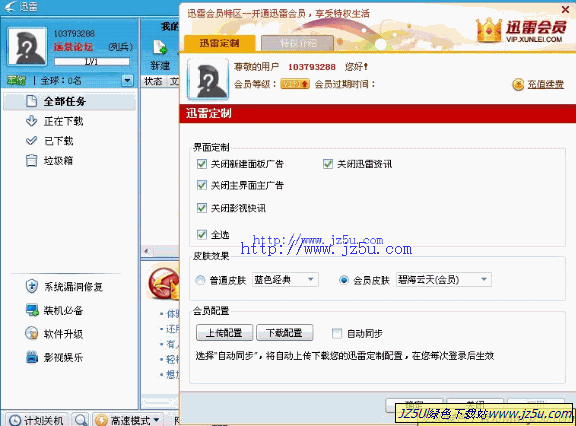Click the 军衔 green badge
The width and height of the screenshot is (576, 426).
[x=16, y=80]
